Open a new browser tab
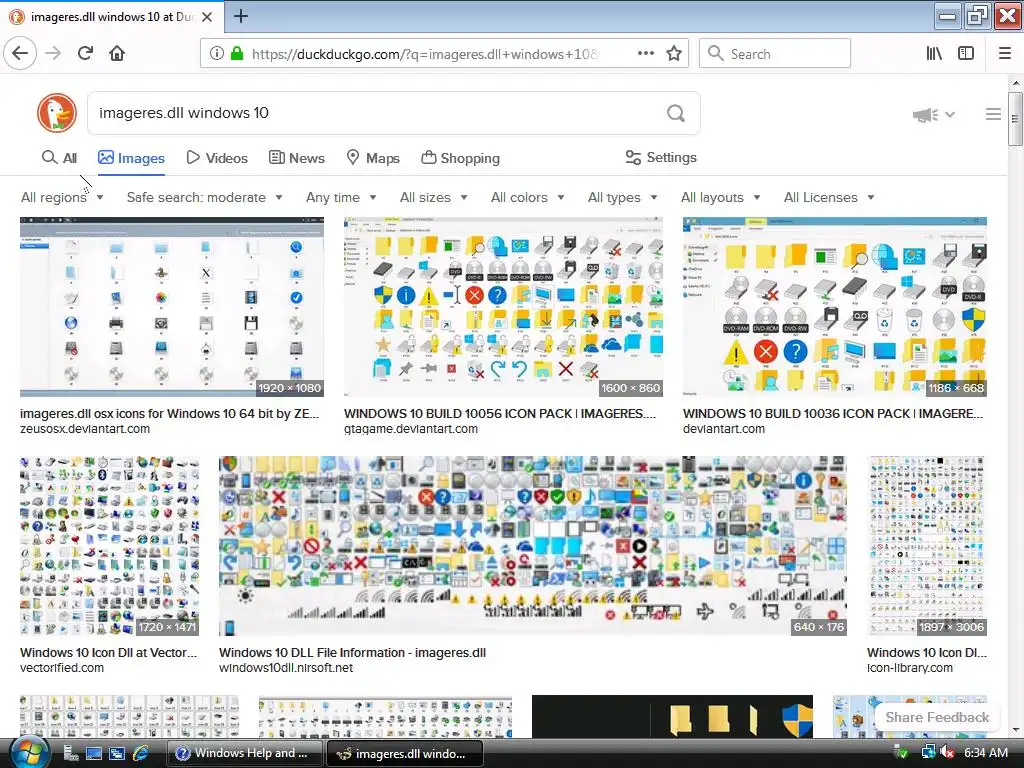Screen dimensions: 1024x768 [241, 16]
